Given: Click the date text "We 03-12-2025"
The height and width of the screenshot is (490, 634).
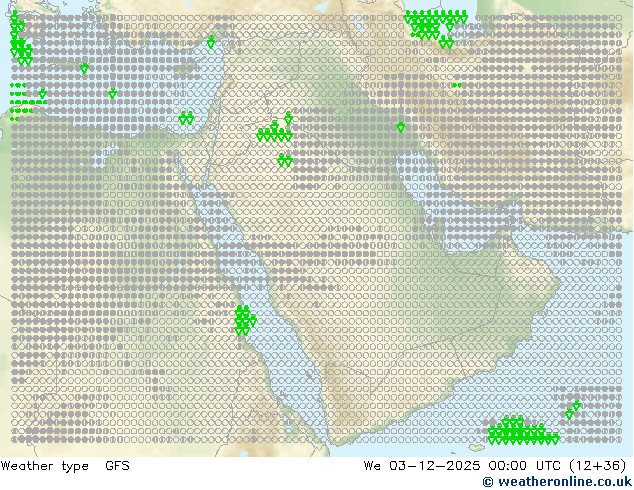Looking at the screenshot, I should [422, 466].
